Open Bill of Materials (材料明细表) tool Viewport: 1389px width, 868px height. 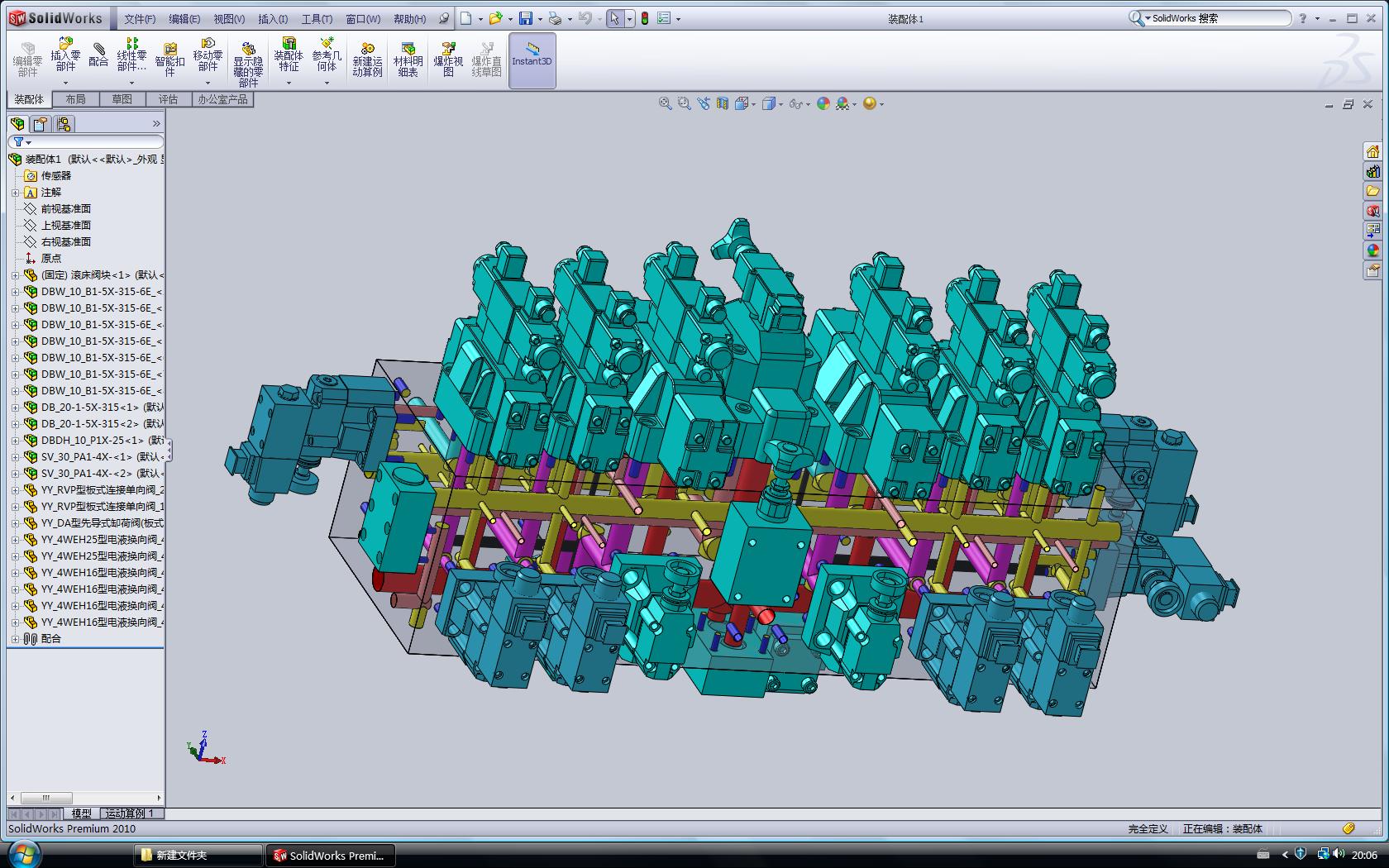408,60
